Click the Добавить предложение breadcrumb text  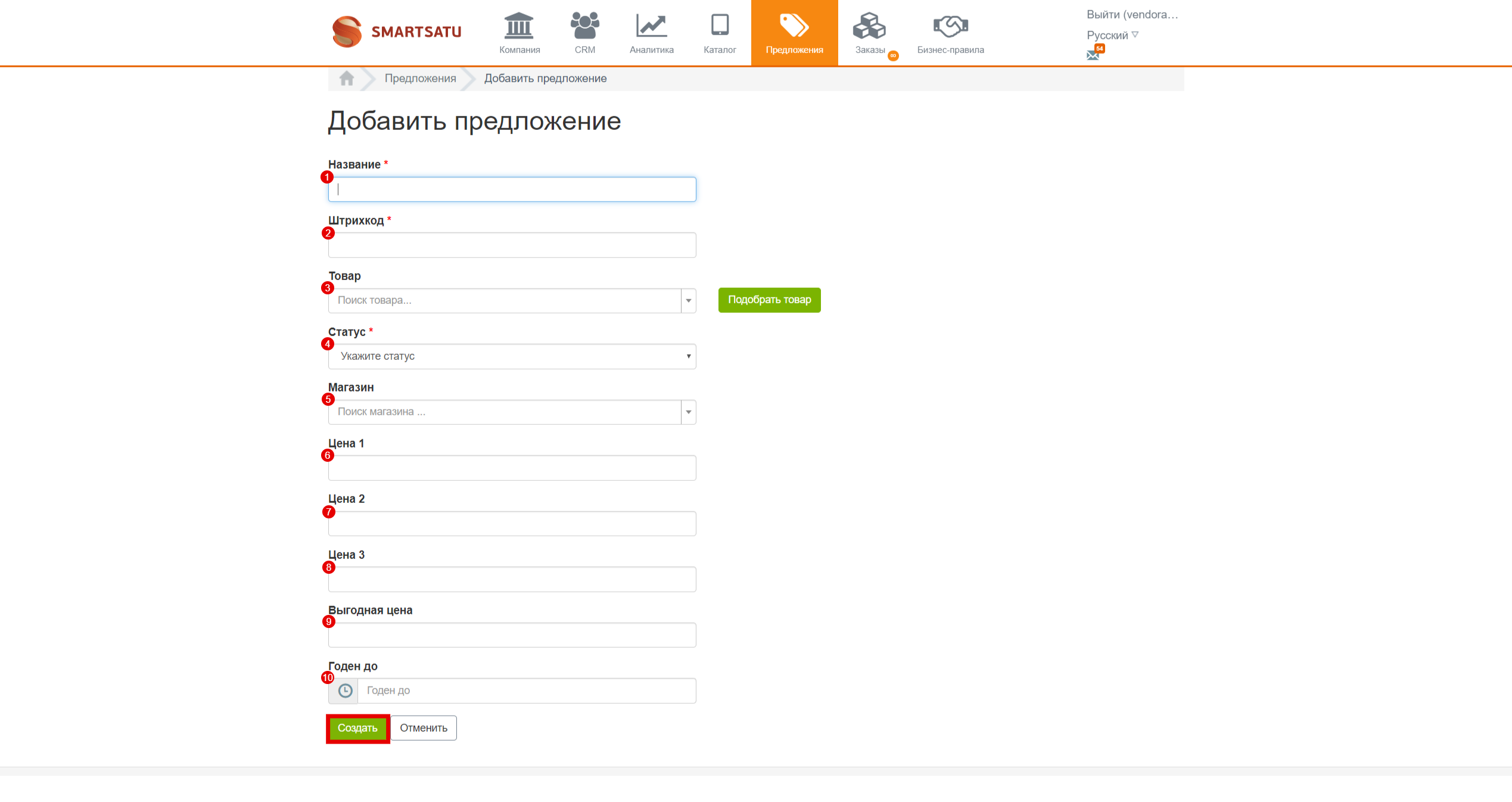coord(545,78)
